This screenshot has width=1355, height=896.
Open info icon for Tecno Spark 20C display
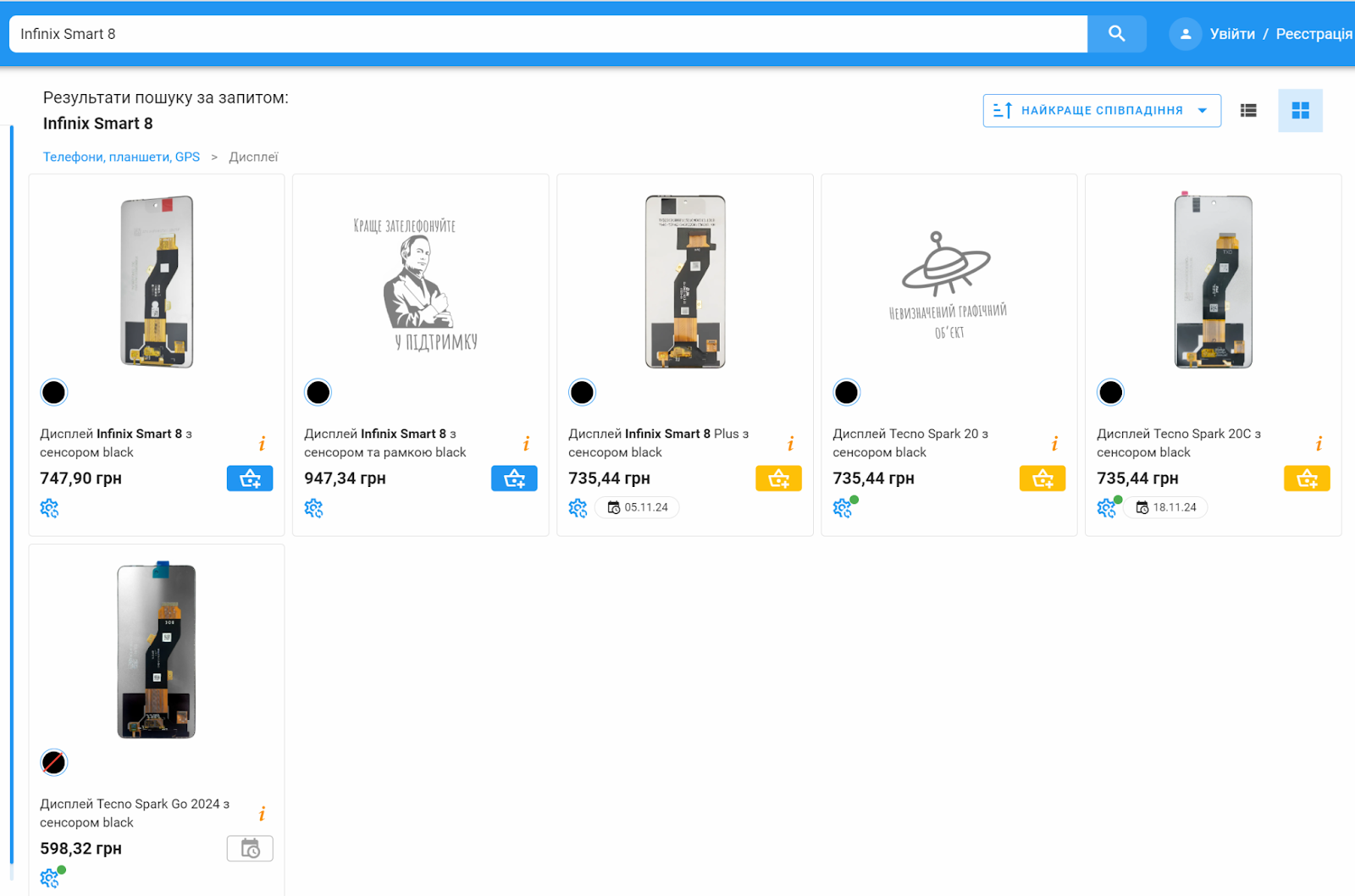1319,444
